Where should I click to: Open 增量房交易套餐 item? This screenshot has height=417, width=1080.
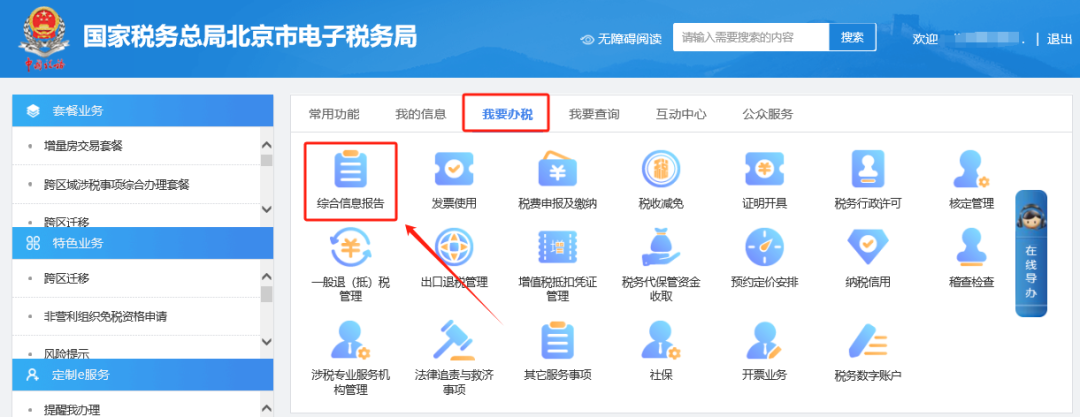[83, 145]
